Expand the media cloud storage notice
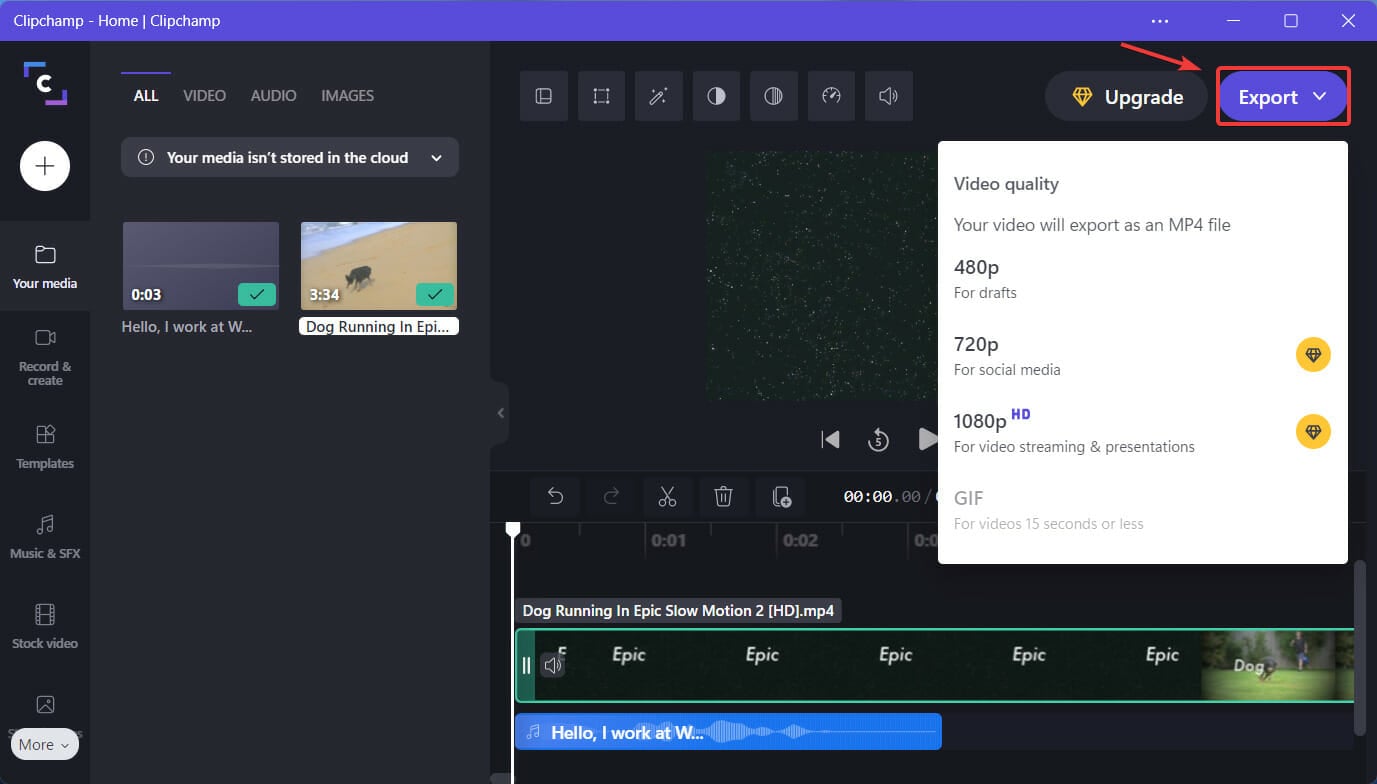 click(x=436, y=157)
